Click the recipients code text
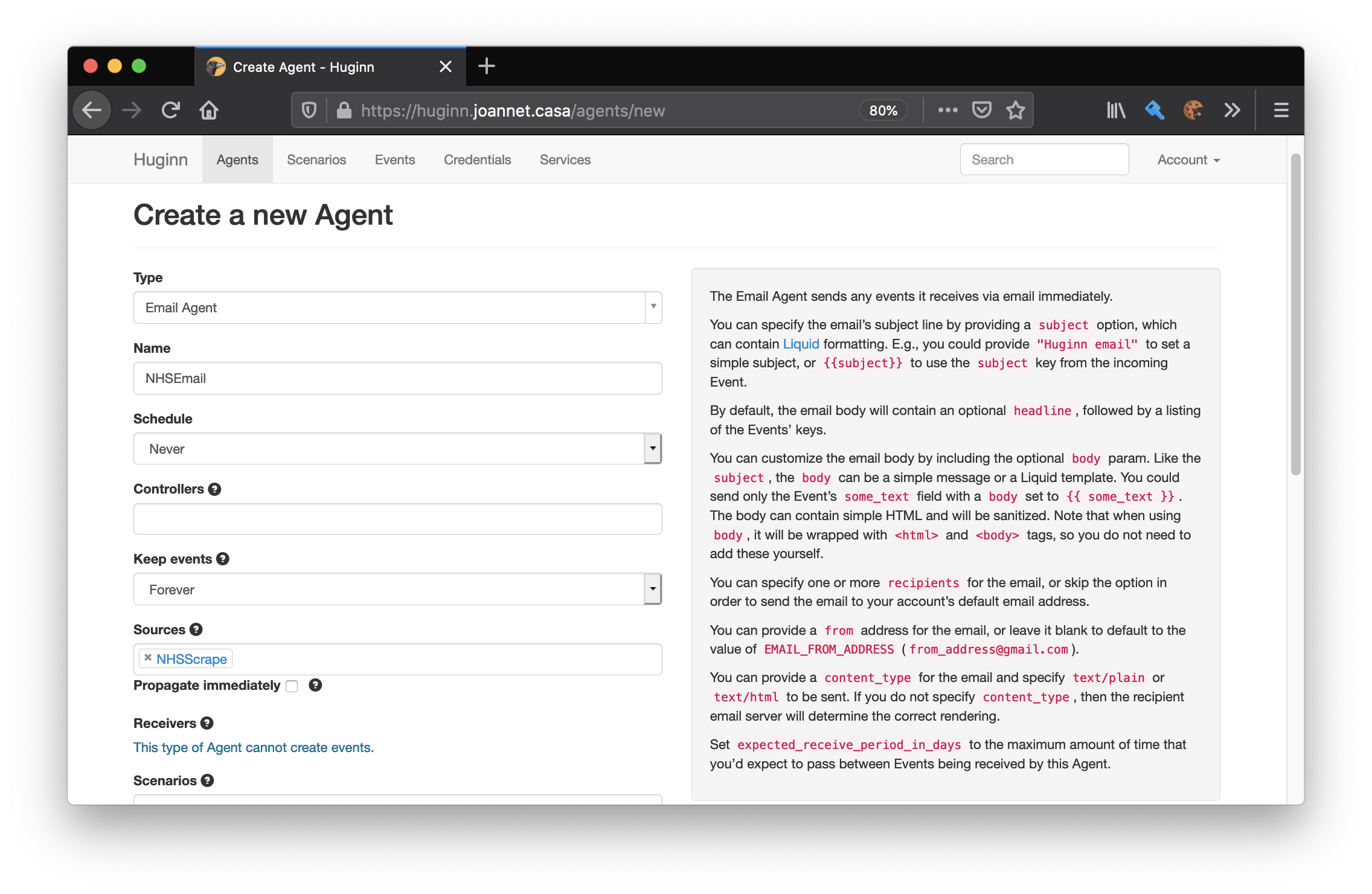Viewport: 1372px width, 894px height. point(923,583)
